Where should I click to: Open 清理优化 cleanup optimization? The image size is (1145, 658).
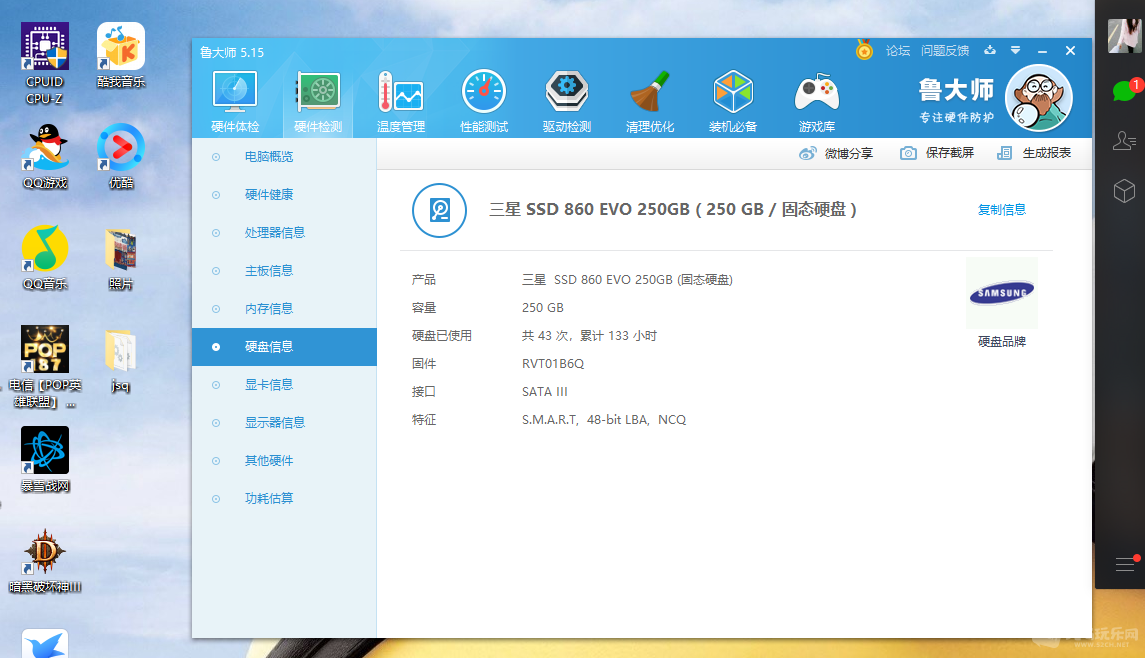(x=650, y=102)
